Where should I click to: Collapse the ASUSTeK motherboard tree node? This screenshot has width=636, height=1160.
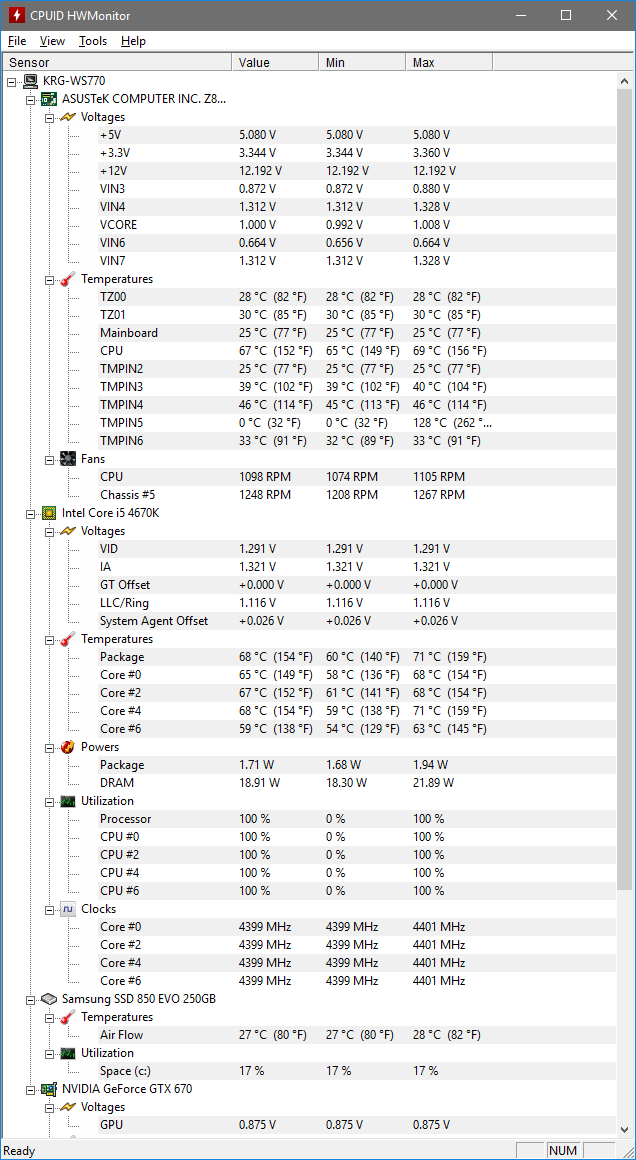point(30,99)
